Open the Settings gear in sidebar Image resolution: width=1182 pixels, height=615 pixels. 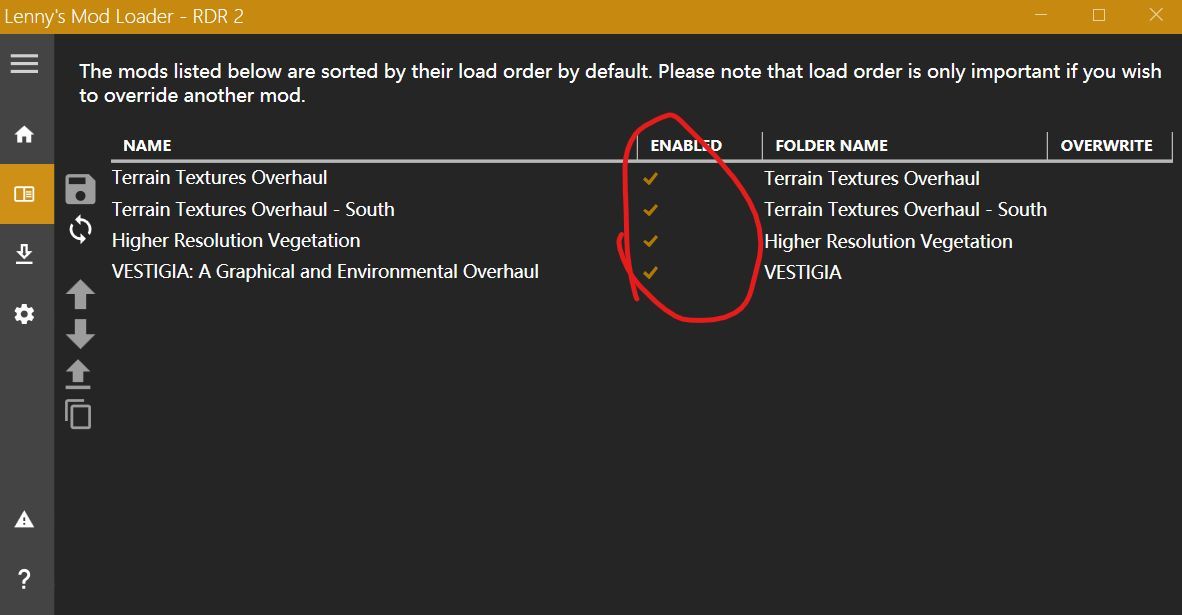click(25, 314)
